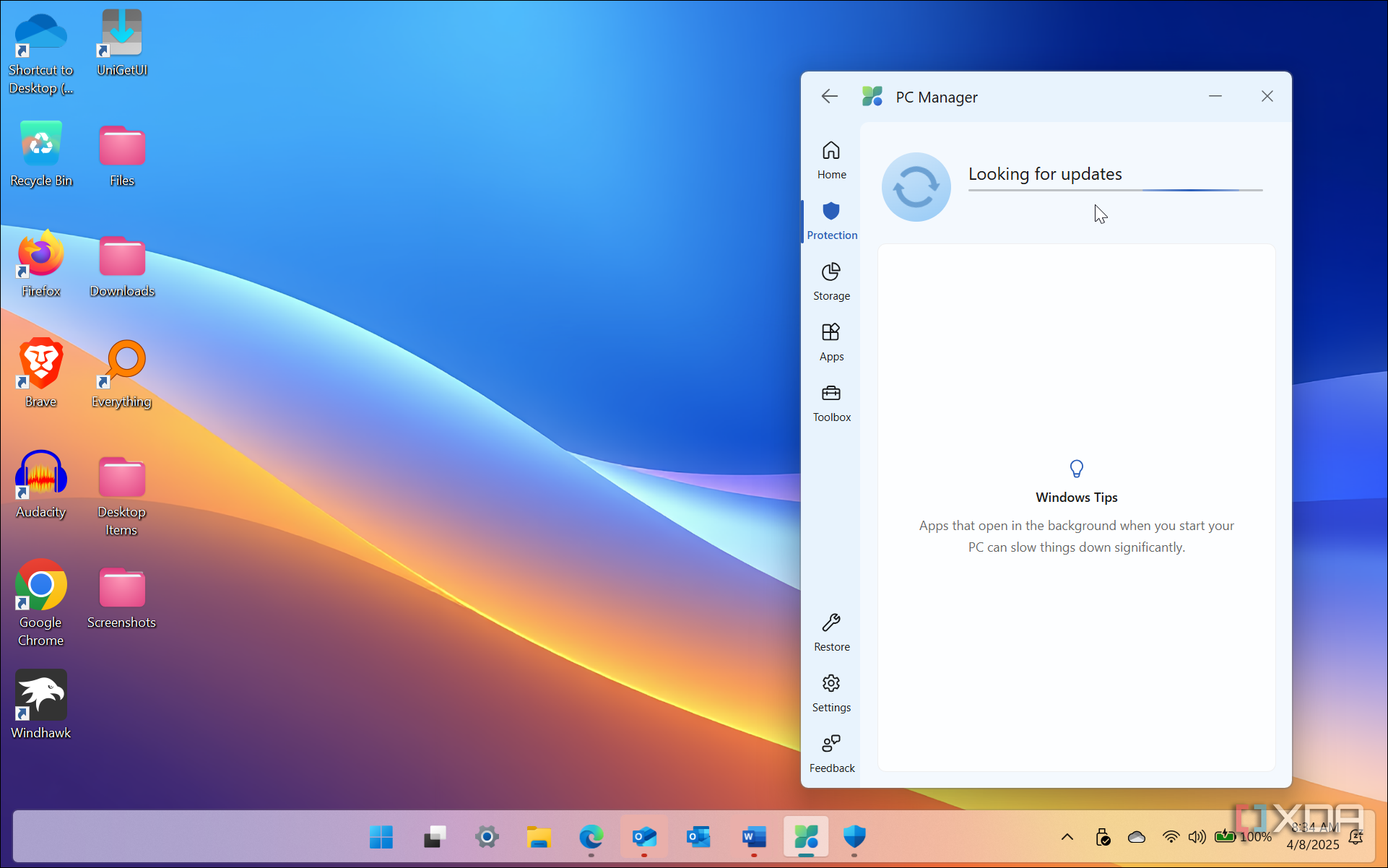Select the Apps sidebar item
This screenshot has width=1388, height=868.
tap(831, 342)
